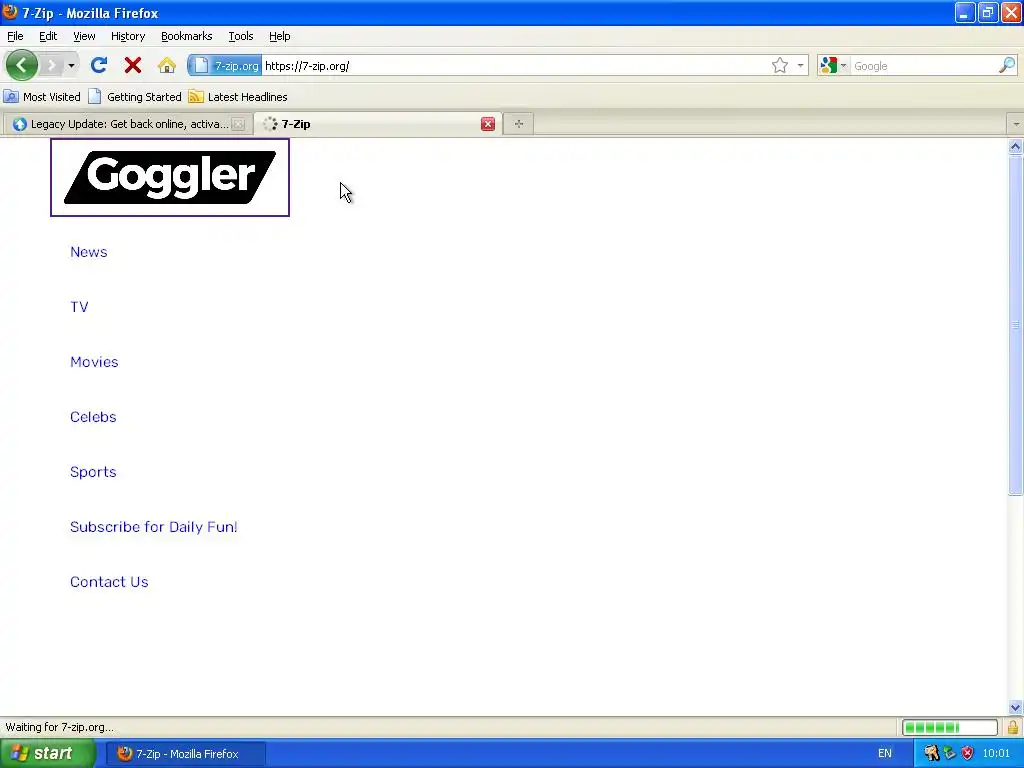Click the Most Visited bookmark icon
1024x768 pixels.
point(10,97)
